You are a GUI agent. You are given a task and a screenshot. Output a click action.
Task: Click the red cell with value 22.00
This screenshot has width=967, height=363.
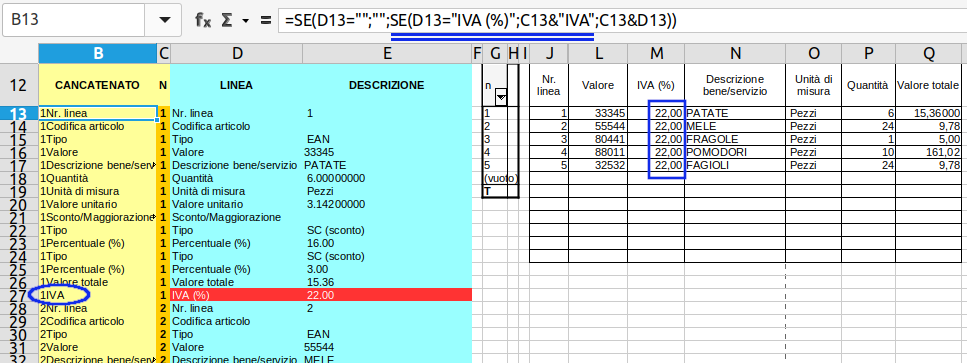387,295
